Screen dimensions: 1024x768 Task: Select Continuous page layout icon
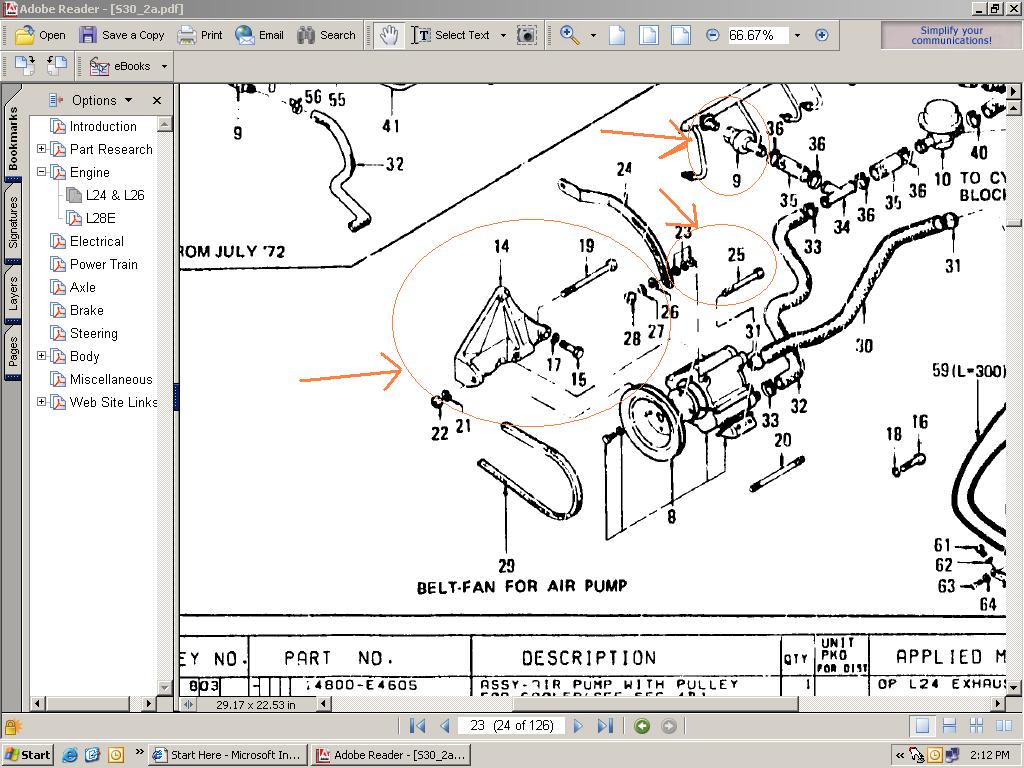pos(950,726)
